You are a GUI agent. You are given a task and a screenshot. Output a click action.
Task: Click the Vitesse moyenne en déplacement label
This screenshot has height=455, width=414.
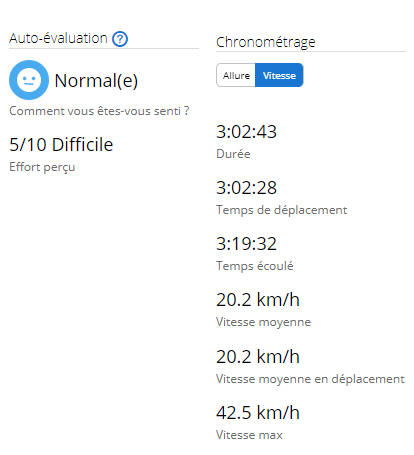tap(310, 379)
